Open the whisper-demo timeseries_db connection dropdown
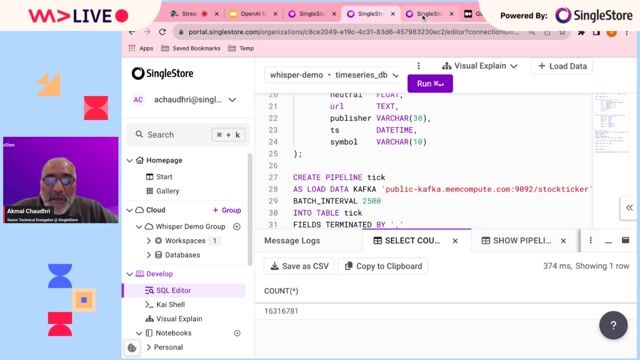Image resolution: width=640 pixels, height=360 pixels. pos(333,75)
